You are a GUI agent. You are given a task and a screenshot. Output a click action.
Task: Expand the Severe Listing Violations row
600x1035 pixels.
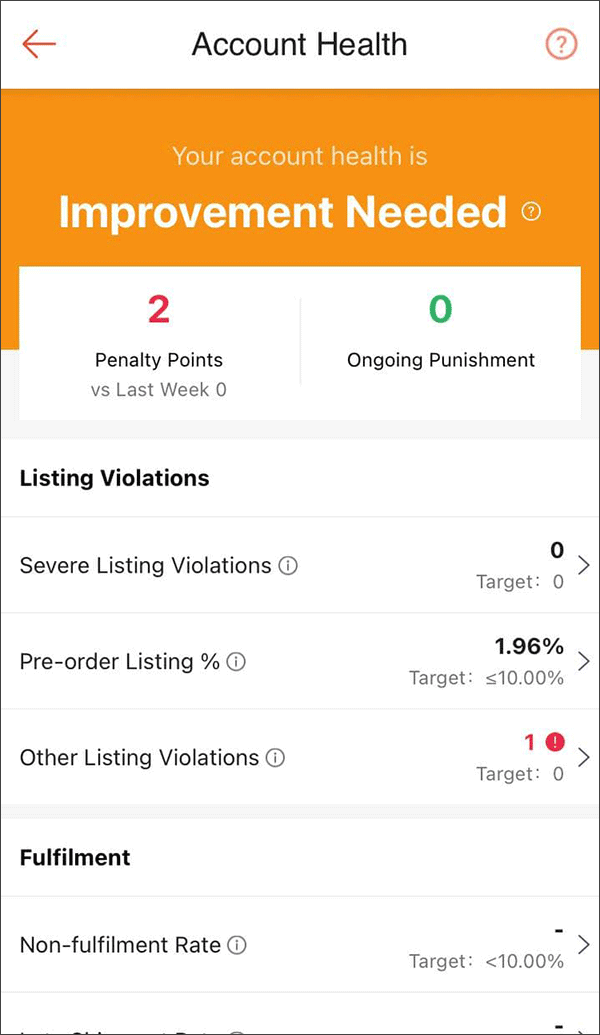point(585,565)
